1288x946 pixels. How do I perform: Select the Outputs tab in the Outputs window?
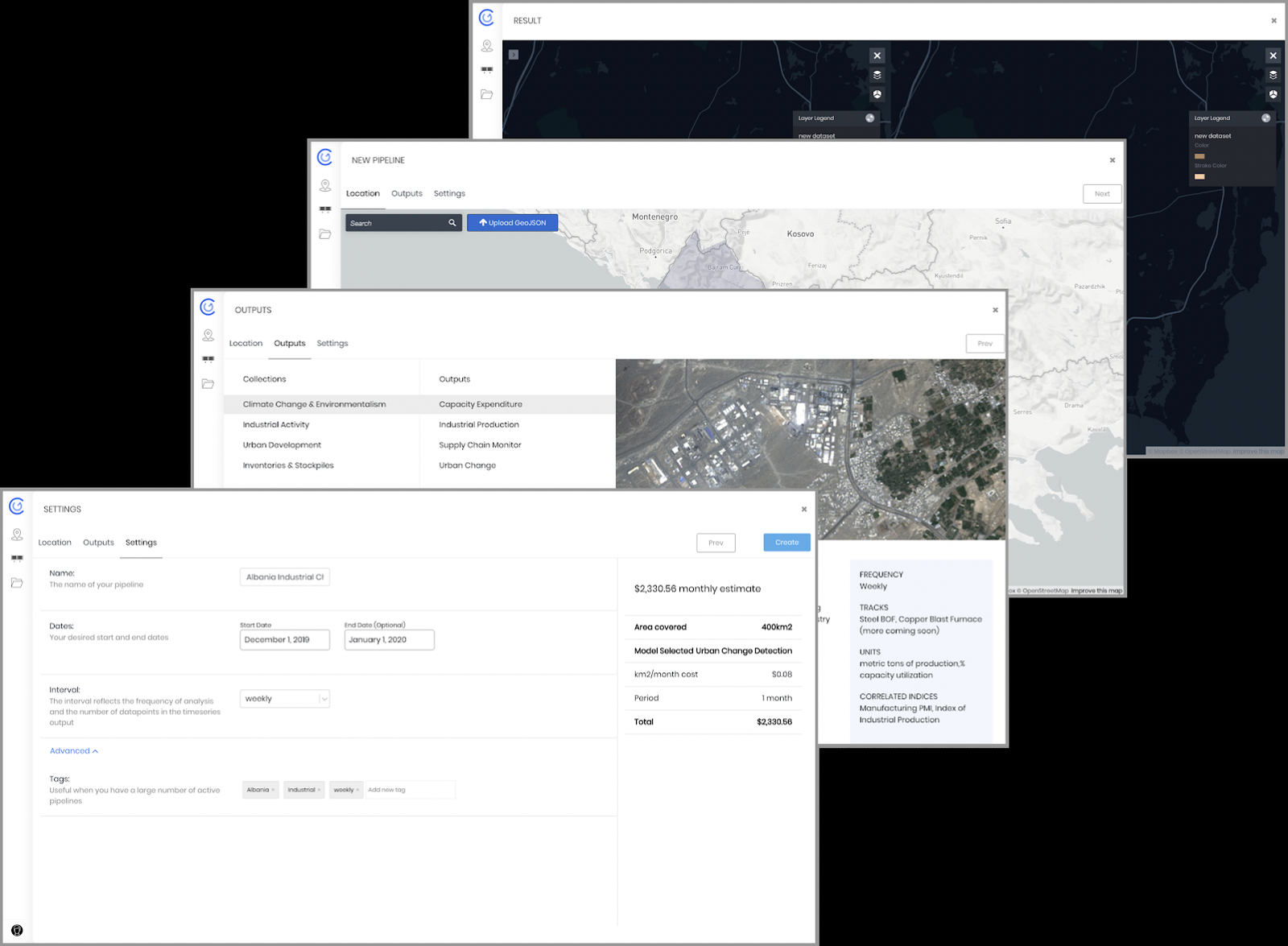pos(290,344)
